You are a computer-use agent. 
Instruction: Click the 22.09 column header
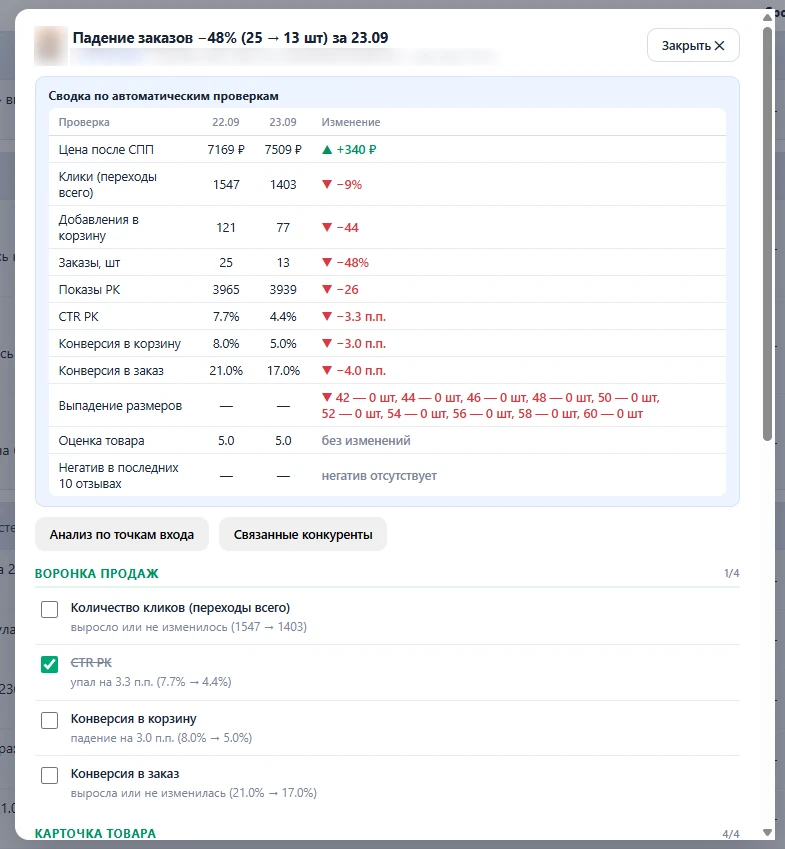tap(226, 122)
